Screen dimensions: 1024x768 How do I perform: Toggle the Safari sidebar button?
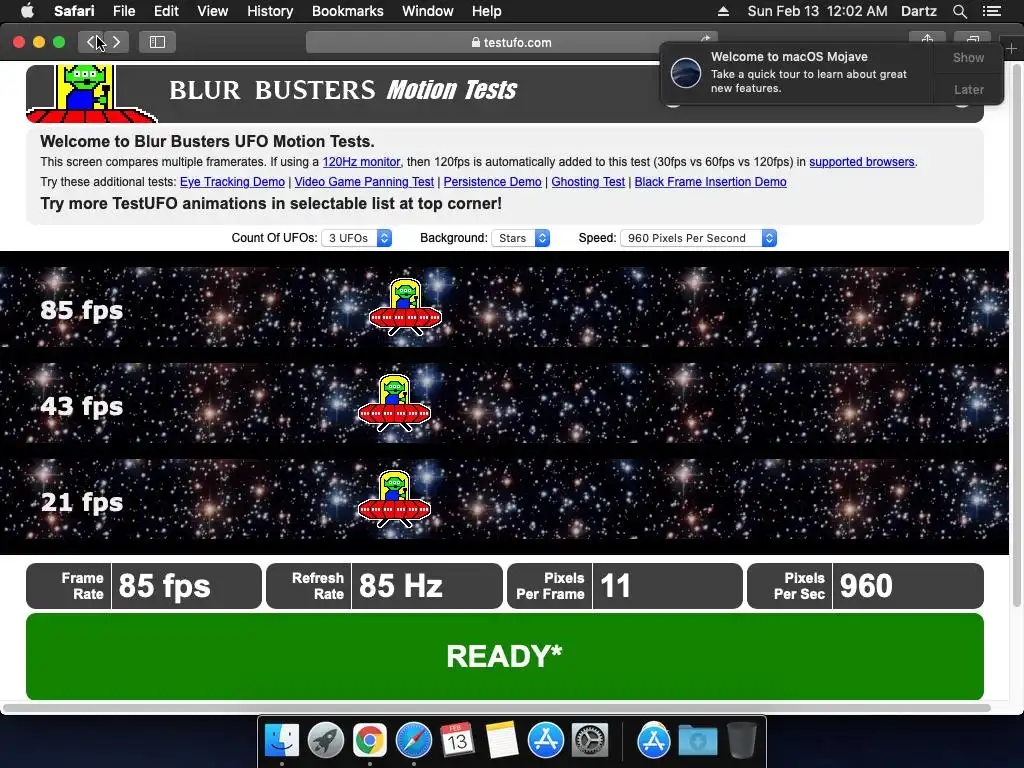click(x=157, y=42)
